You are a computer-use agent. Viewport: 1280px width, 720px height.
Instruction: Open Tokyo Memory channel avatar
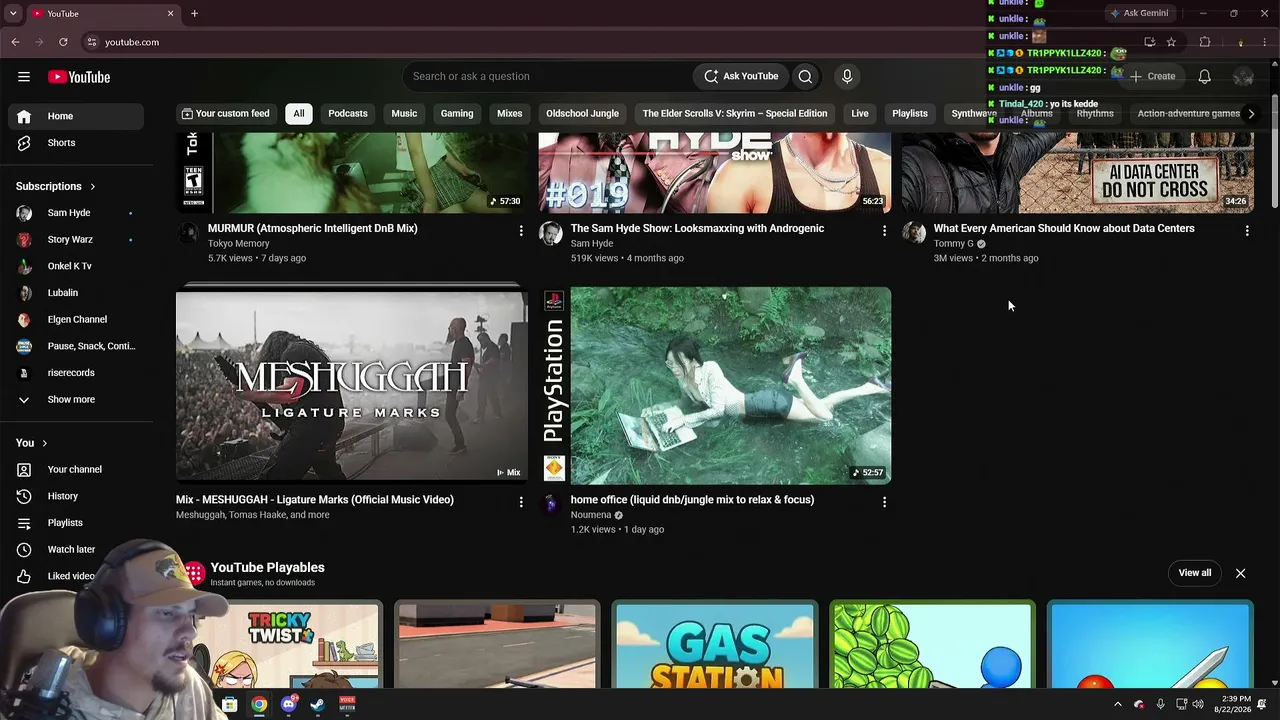188,233
